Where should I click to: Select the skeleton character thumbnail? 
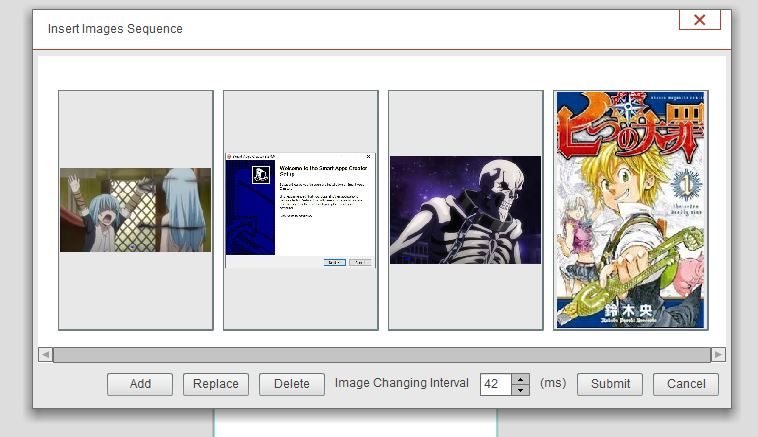(466, 210)
